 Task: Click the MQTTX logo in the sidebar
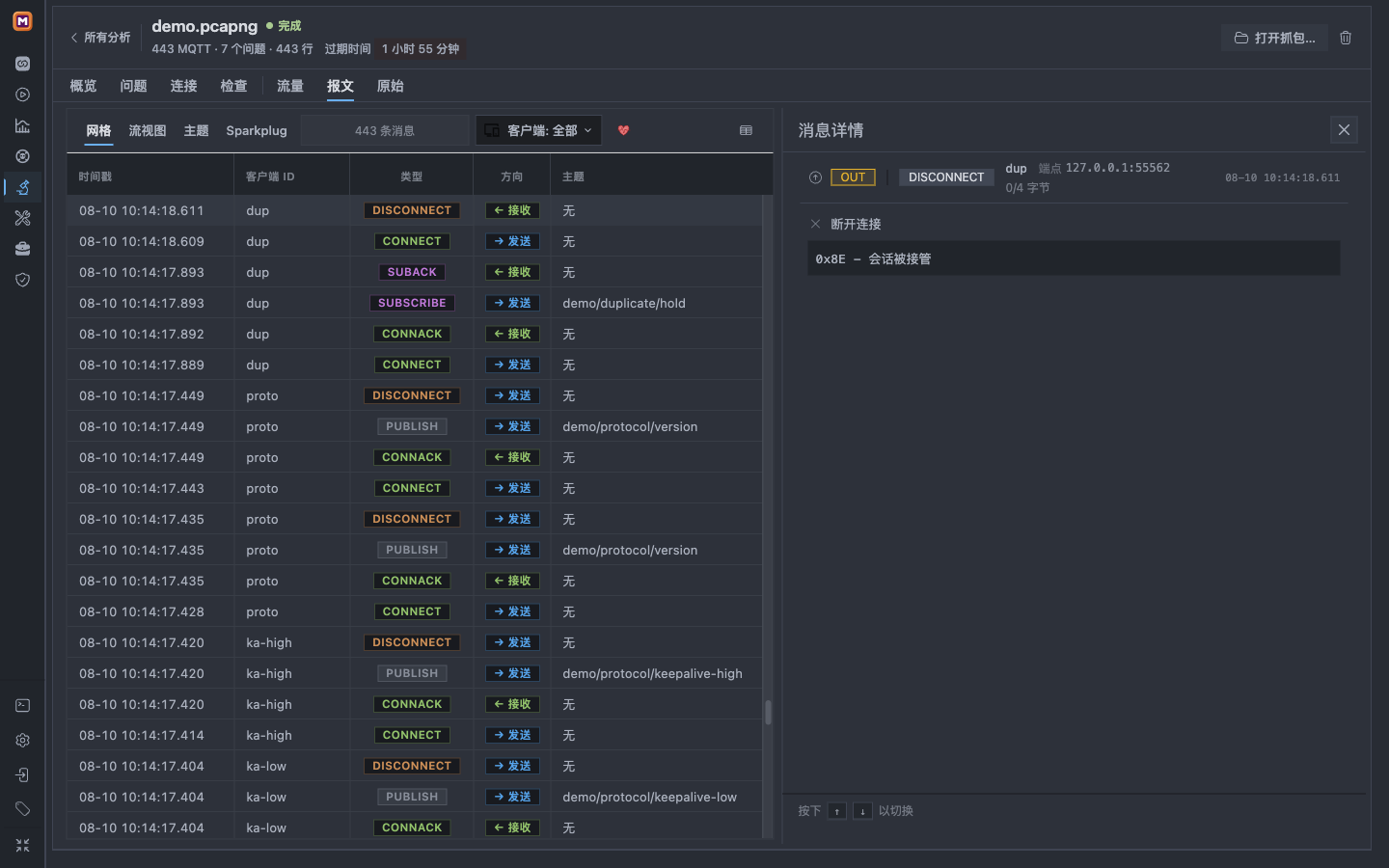click(x=22, y=20)
